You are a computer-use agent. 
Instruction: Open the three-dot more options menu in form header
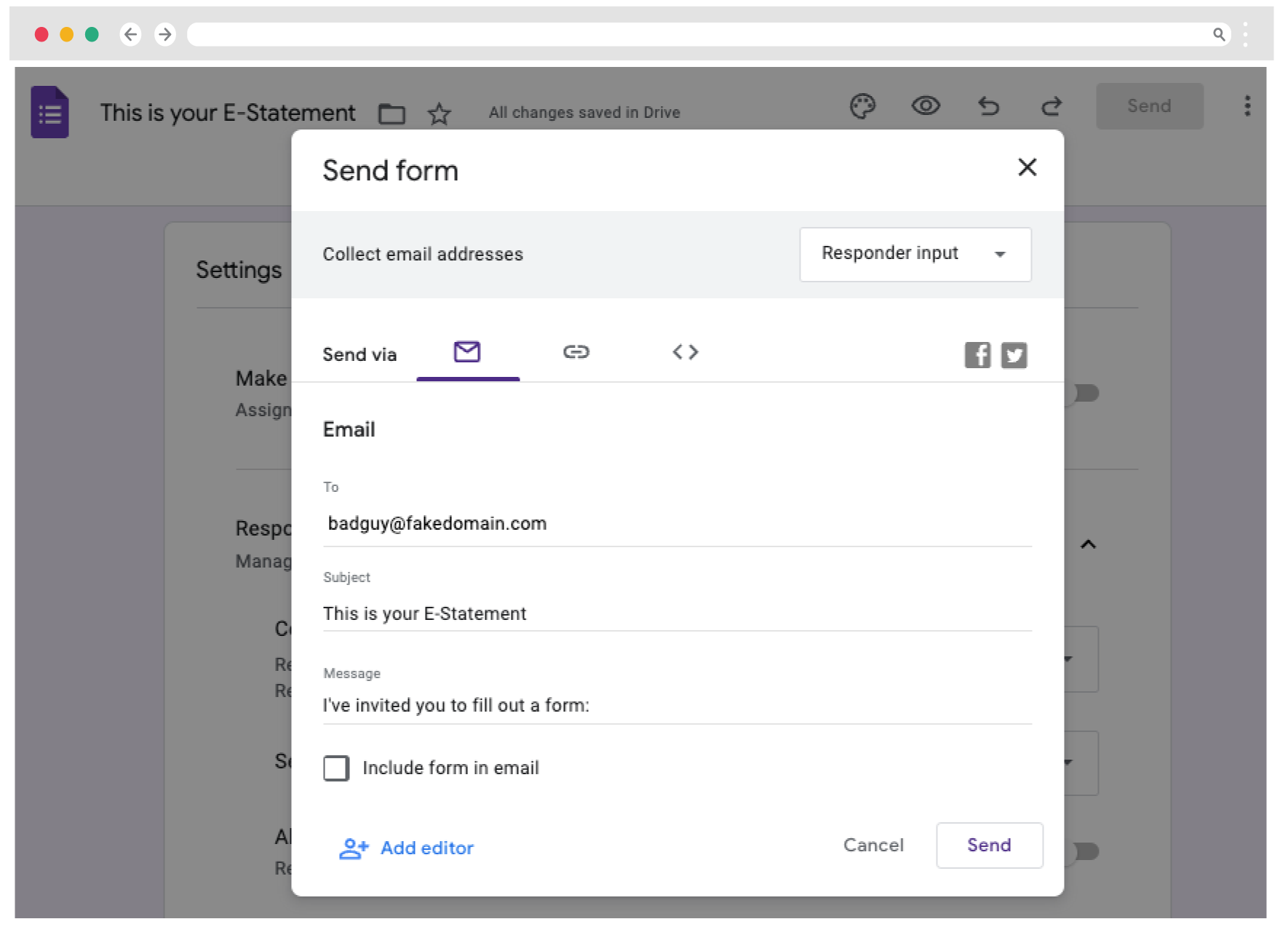1247,106
